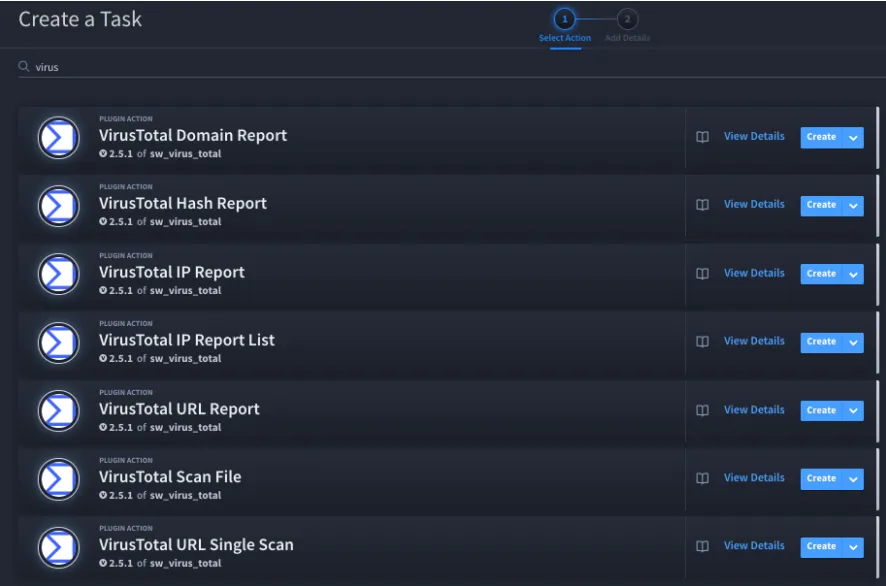View Details of VirusTotal IP Report List
The width and height of the screenshot is (886, 586).
[754, 341]
